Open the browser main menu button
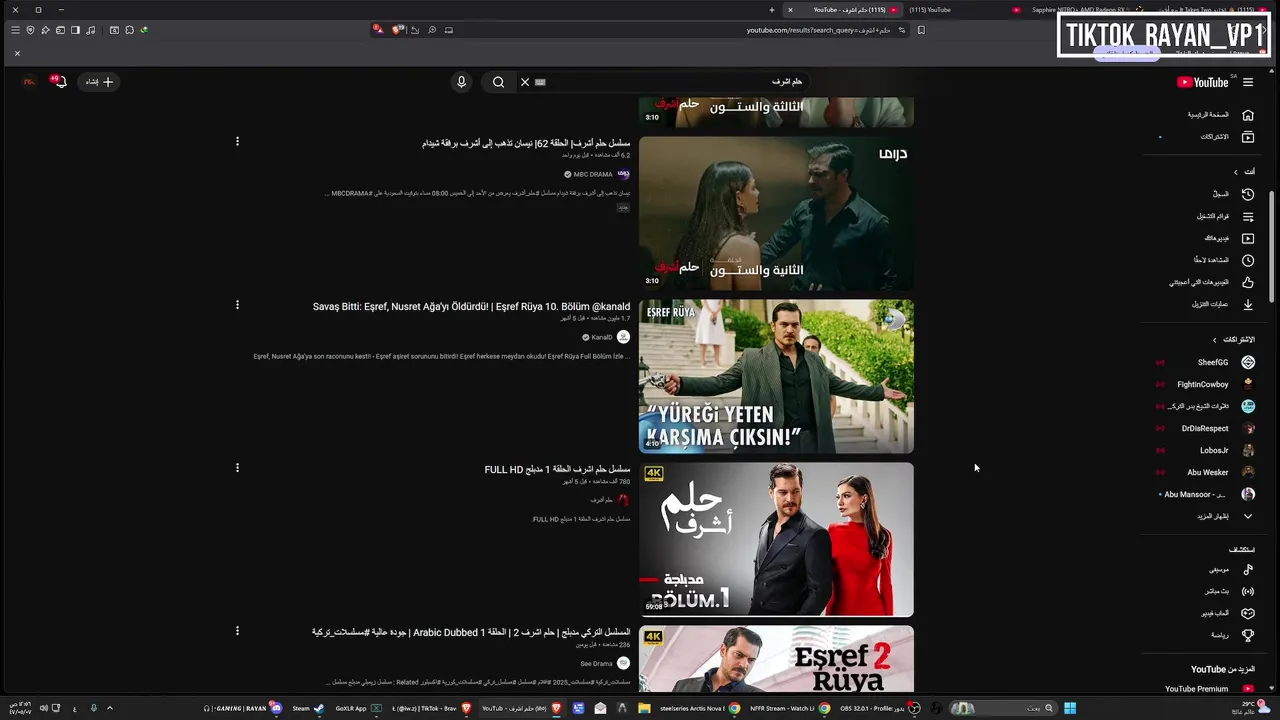Viewport: 1280px width, 720px height. [15, 30]
